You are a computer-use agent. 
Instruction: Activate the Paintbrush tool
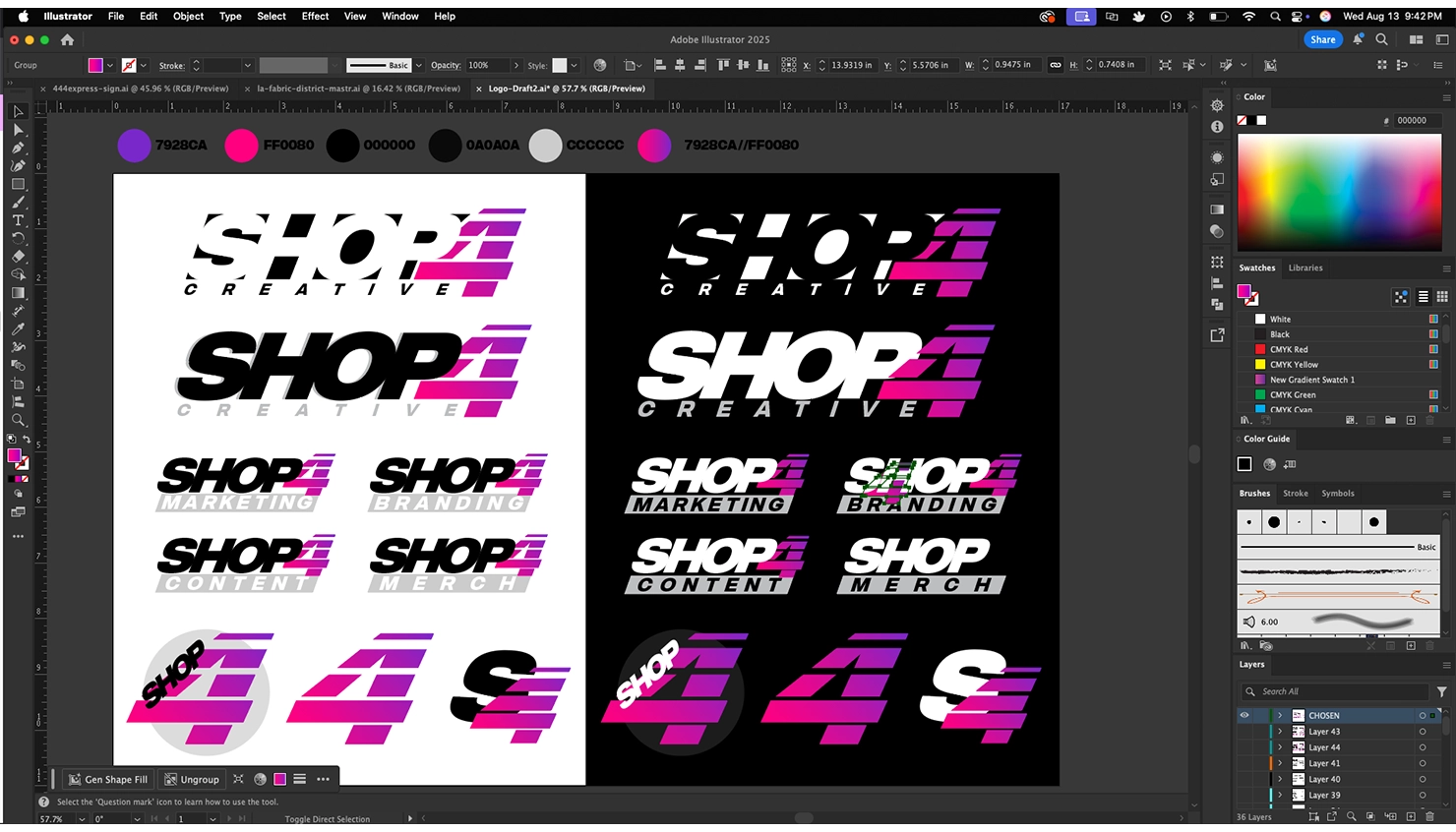pos(18,203)
